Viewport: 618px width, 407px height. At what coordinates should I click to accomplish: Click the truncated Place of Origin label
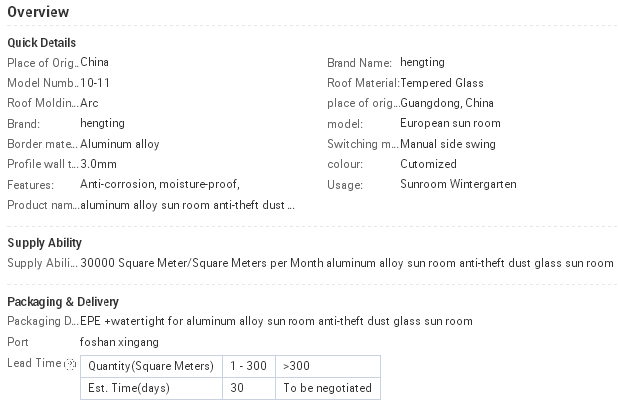click(43, 63)
